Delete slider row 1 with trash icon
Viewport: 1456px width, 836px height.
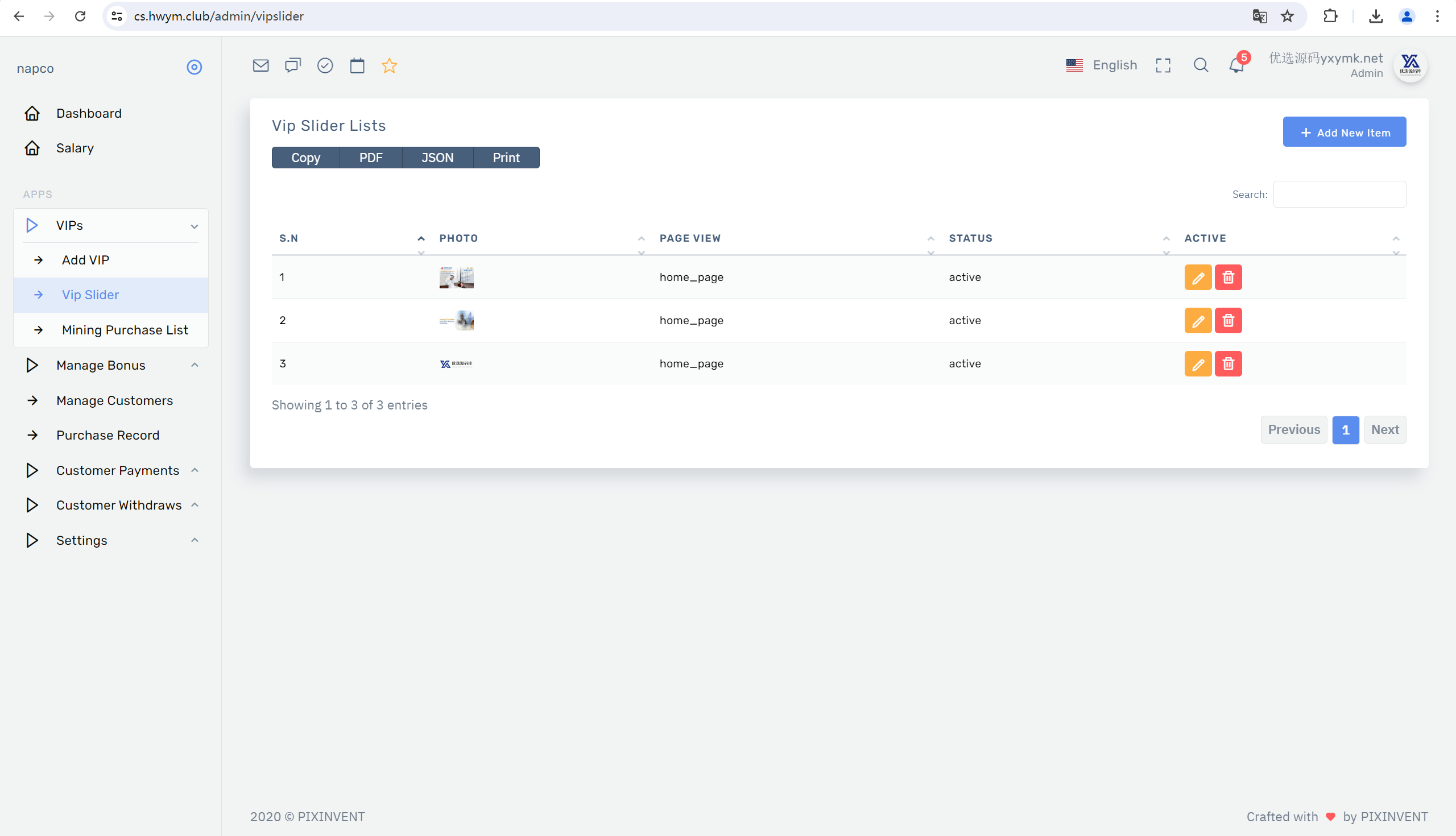point(1228,278)
